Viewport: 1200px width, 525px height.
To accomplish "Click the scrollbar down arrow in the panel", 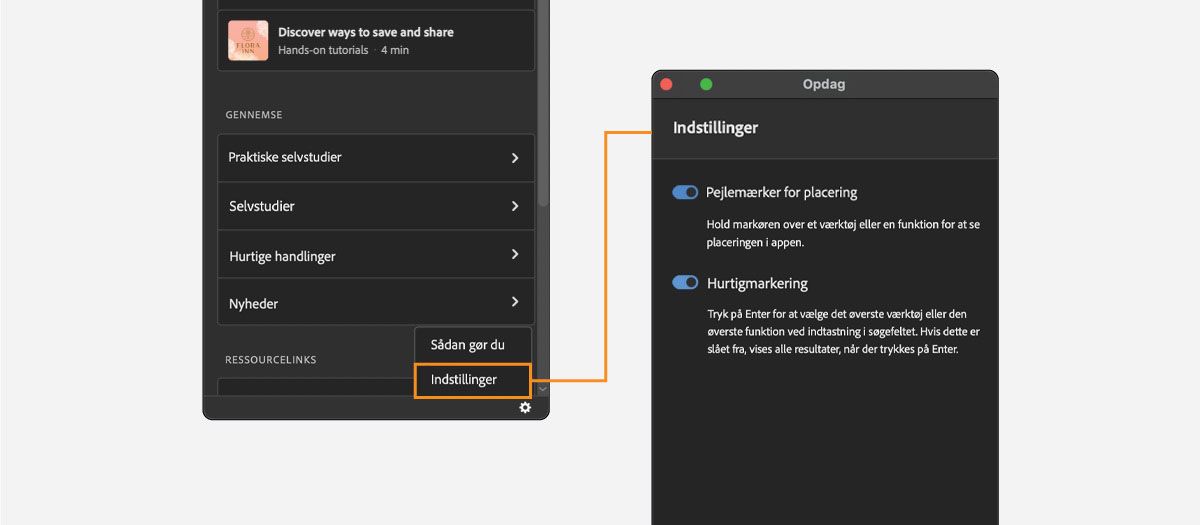I will 543,388.
